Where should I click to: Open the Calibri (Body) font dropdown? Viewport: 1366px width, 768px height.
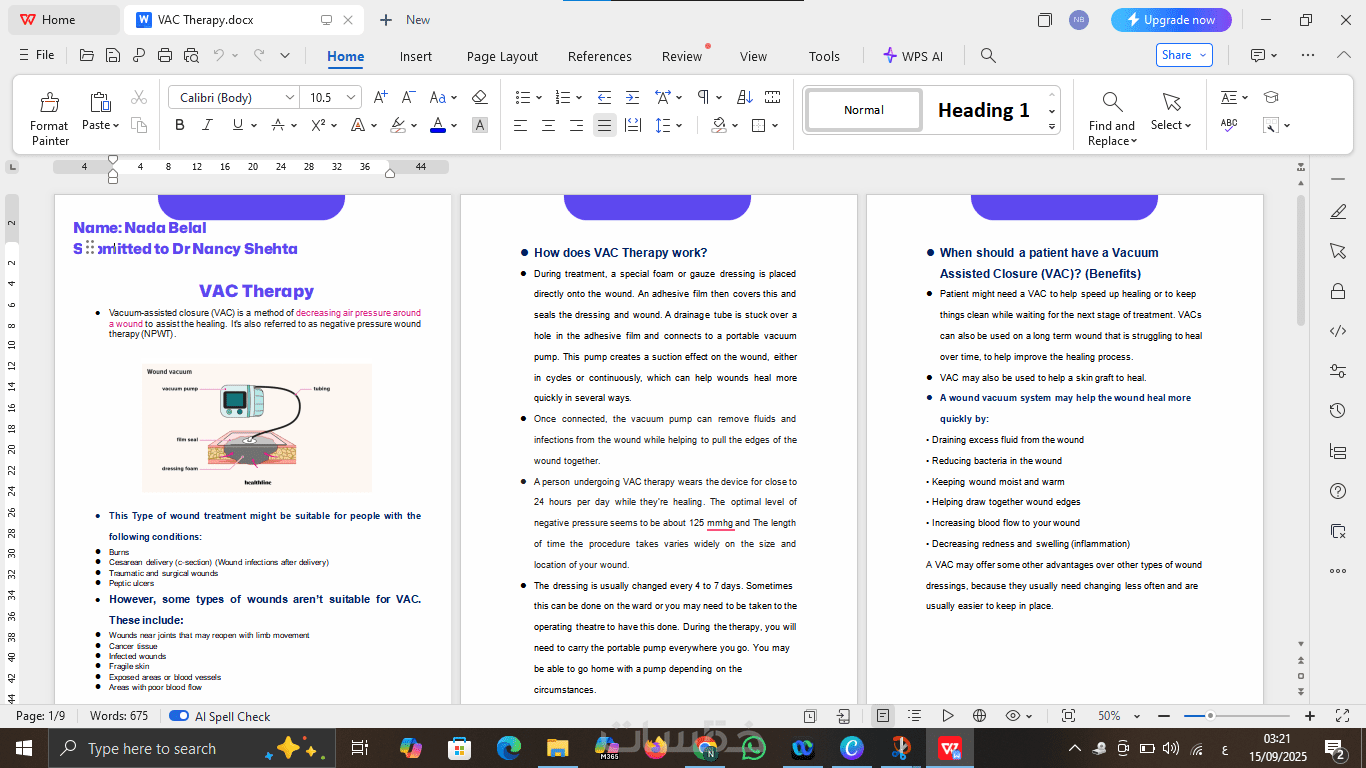290,97
